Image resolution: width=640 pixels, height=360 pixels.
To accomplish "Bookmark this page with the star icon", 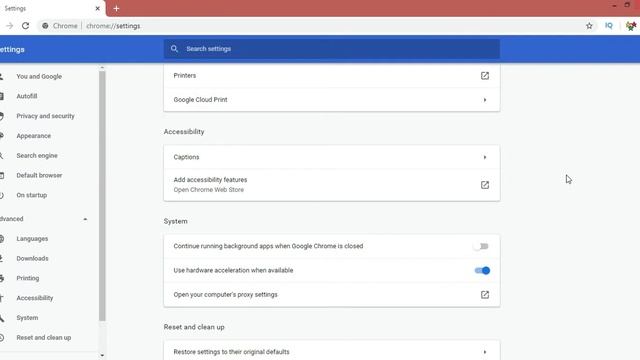I will tap(589, 26).
